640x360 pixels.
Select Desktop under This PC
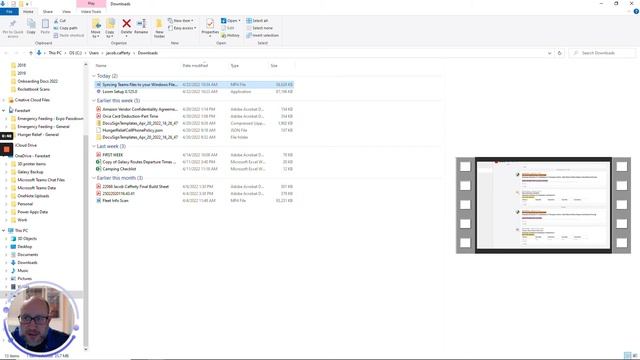coord(24,247)
